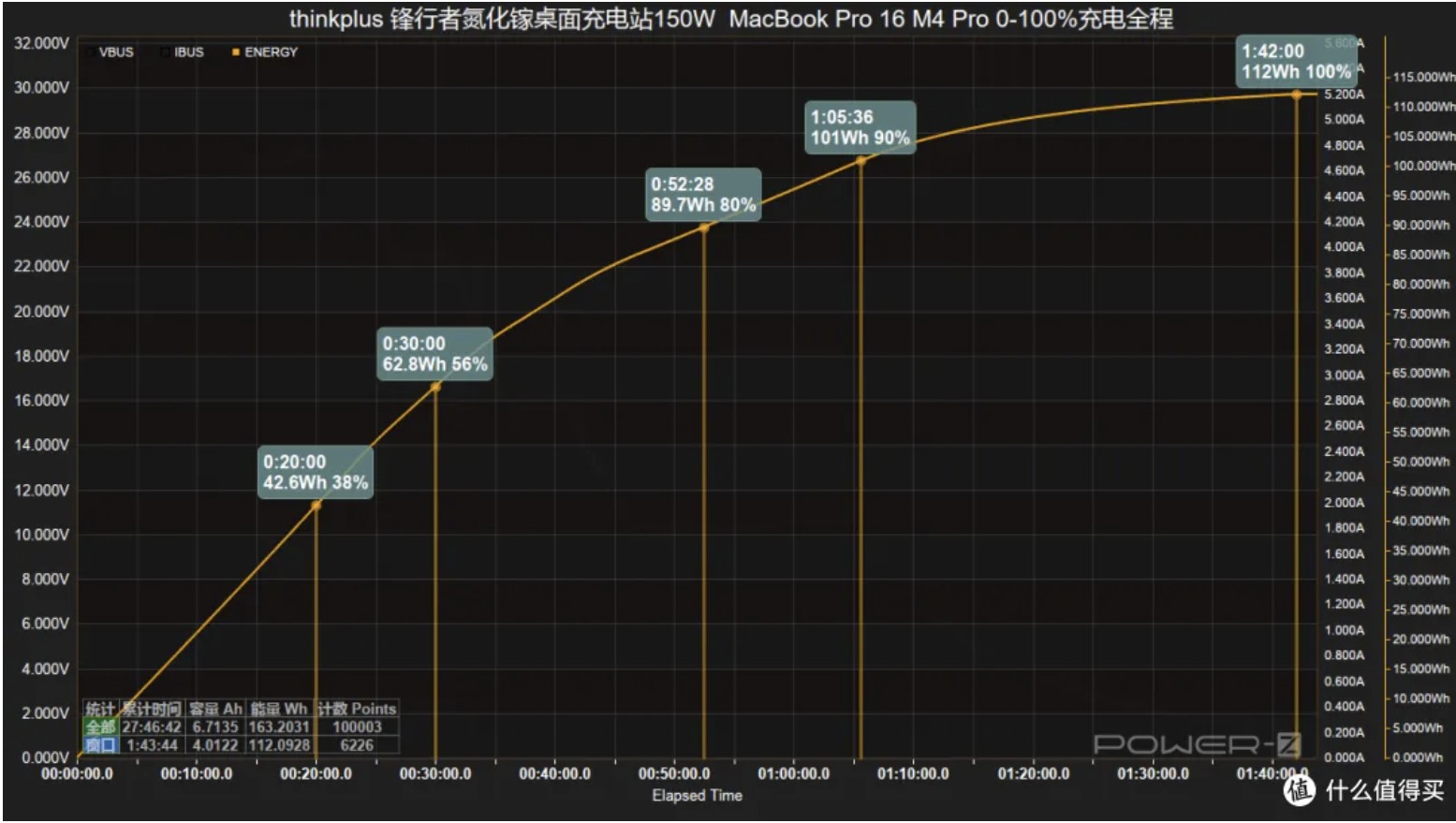
Task: Click the curve data point at 100%
Action: pos(1297,95)
